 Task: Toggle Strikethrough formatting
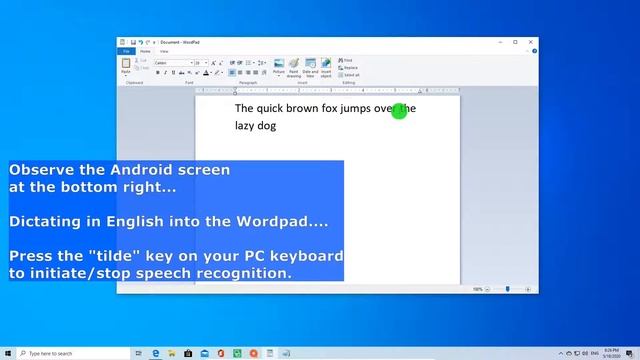click(x=181, y=73)
